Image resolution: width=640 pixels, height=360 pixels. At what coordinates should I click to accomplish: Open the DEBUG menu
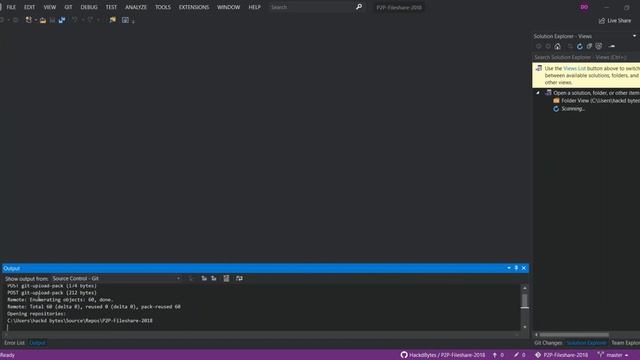point(89,7)
